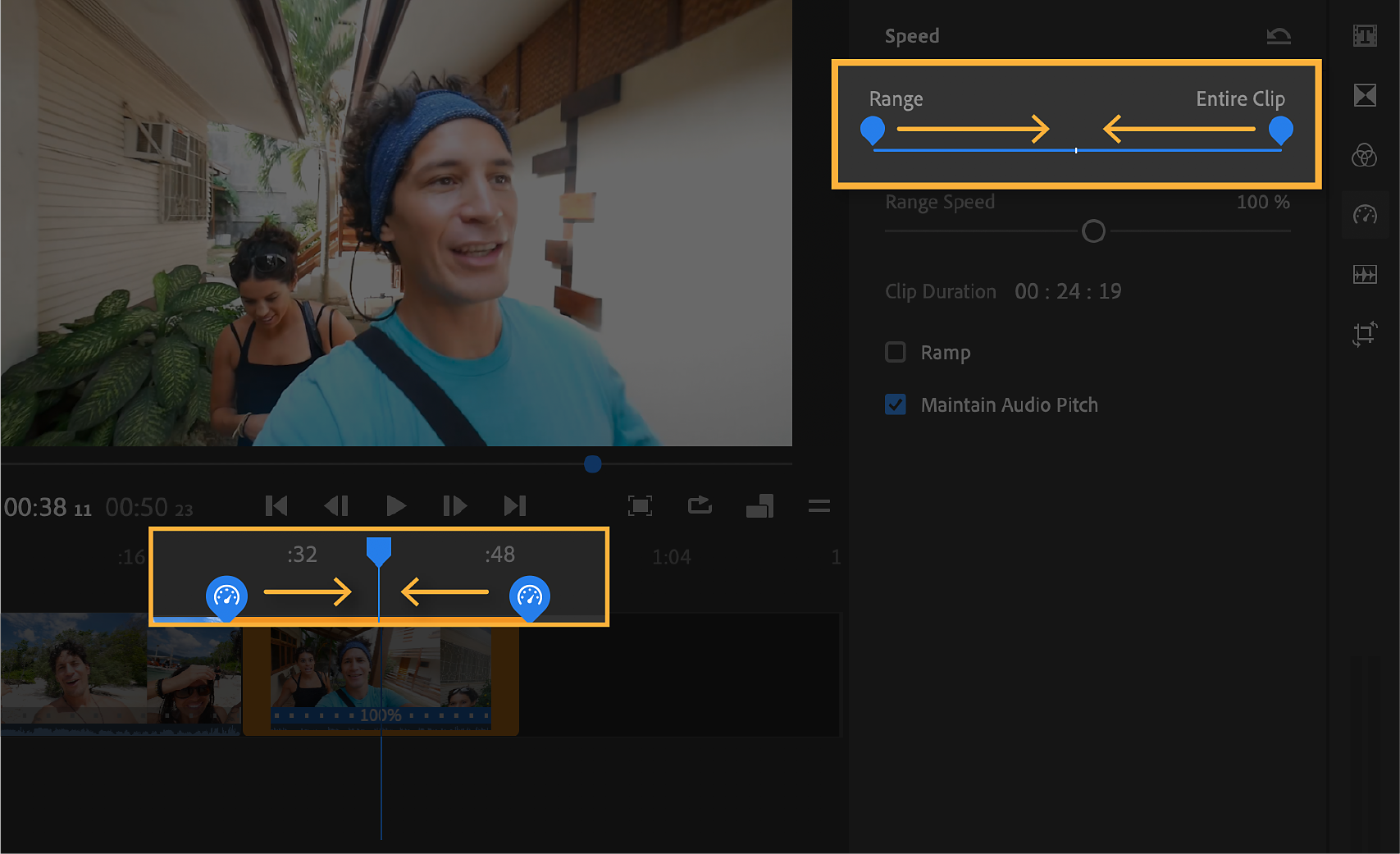The height and width of the screenshot is (854, 1400).
Task: Click the right speed range marker on timeline
Action: [530, 597]
